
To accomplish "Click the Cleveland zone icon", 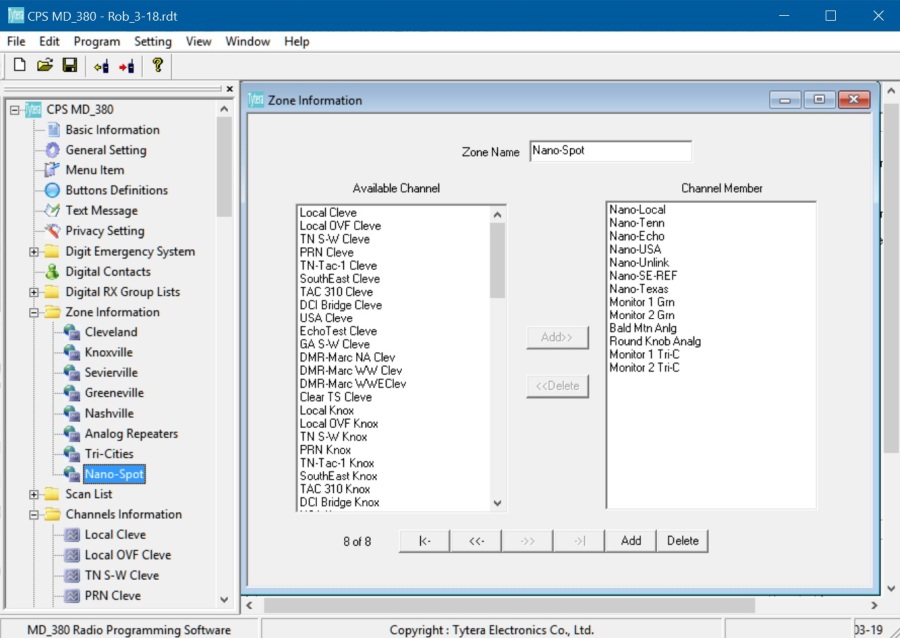I will [72, 332].
